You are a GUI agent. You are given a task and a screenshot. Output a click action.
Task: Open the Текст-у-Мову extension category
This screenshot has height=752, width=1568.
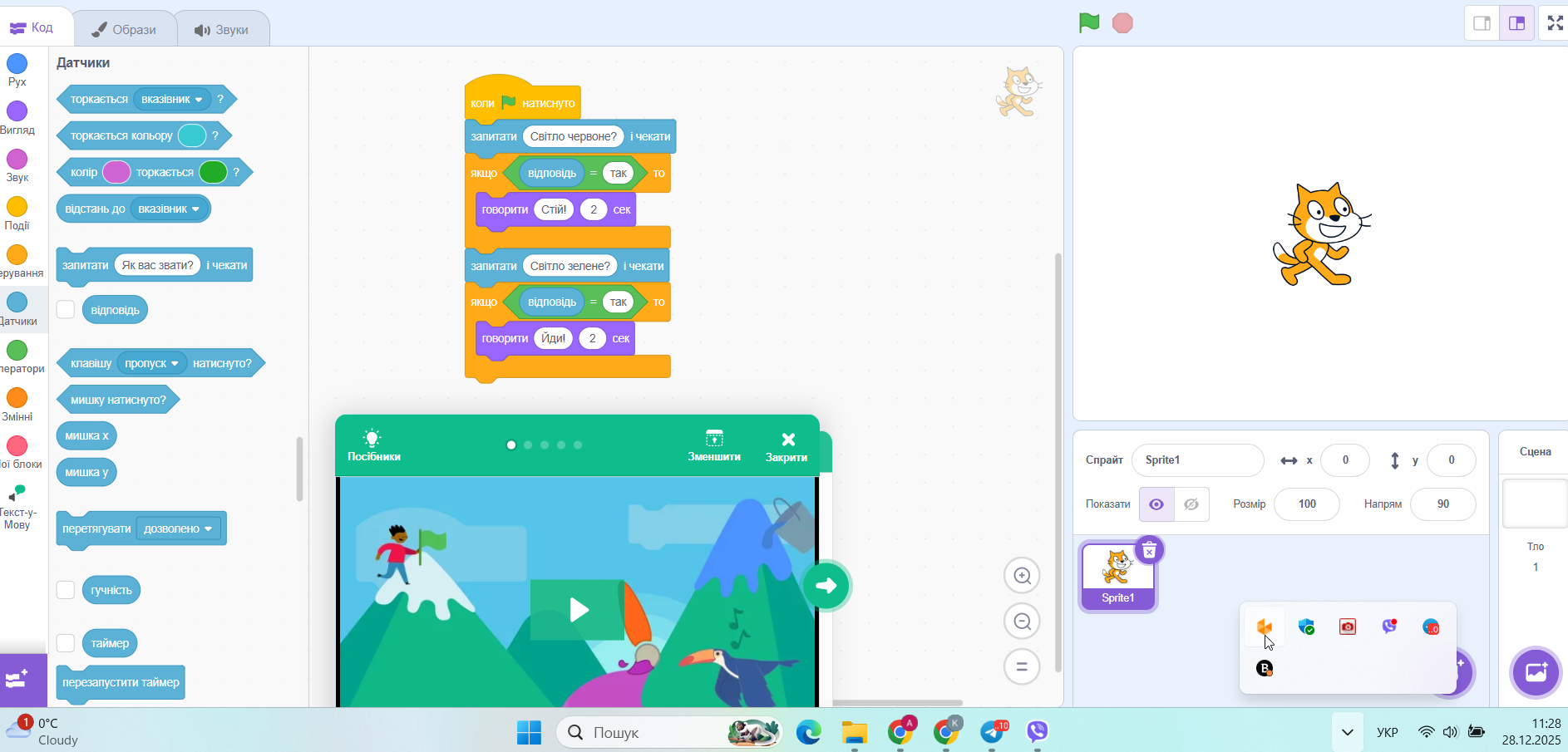[x=17, y=507]
